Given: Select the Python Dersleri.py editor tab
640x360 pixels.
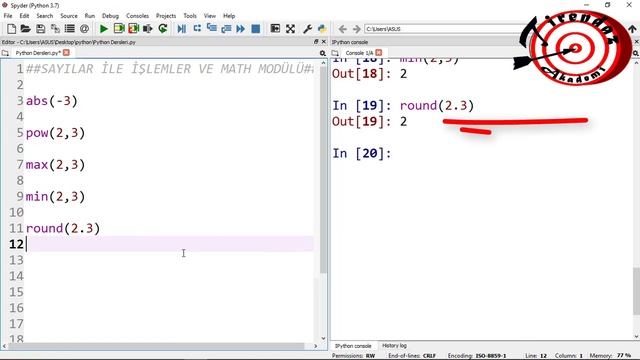Looking at the screenshot, I should [38, 53].
